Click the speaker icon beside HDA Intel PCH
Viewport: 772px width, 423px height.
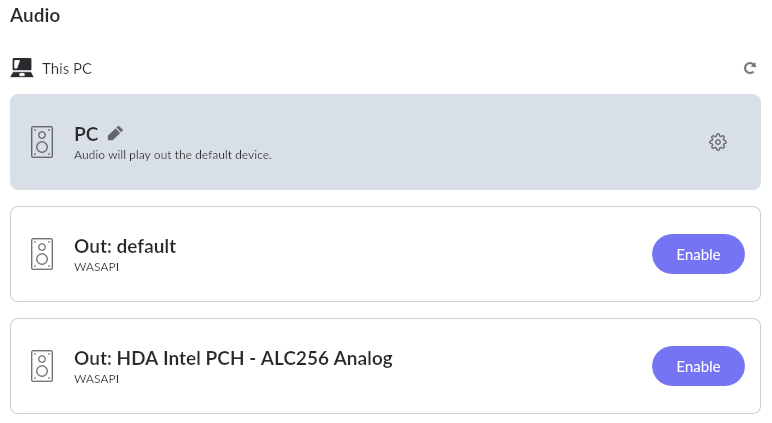(x=41, y=366)
